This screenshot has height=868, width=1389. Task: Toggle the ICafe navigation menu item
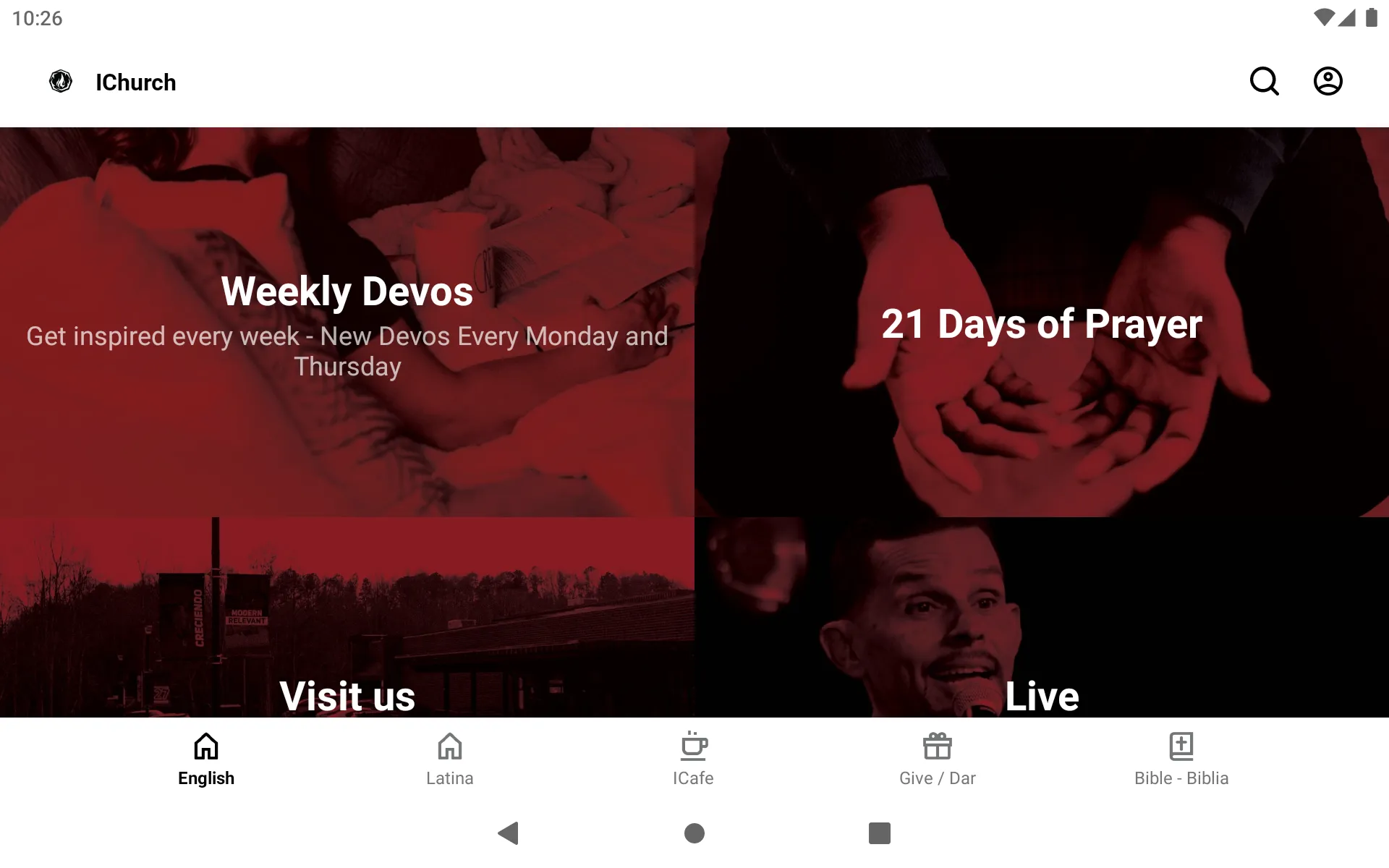pyautogui.click(x=694, y=759)
